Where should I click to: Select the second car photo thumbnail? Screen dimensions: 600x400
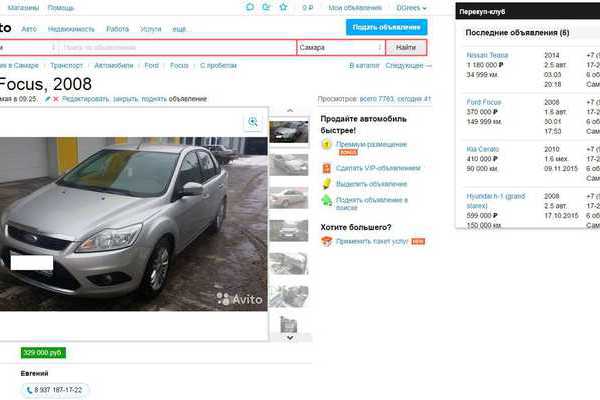[289, 165]
